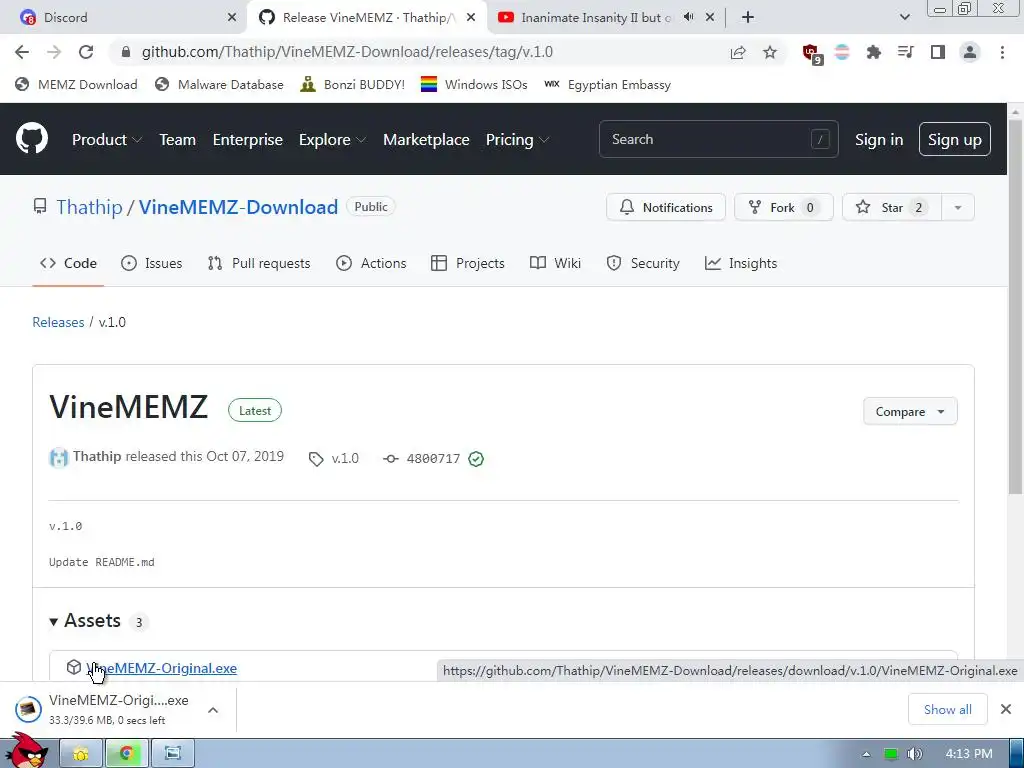This screenshot has width=1024, height=768.
Task: Star the repository with Star button
Action: [x=891, y=207]
